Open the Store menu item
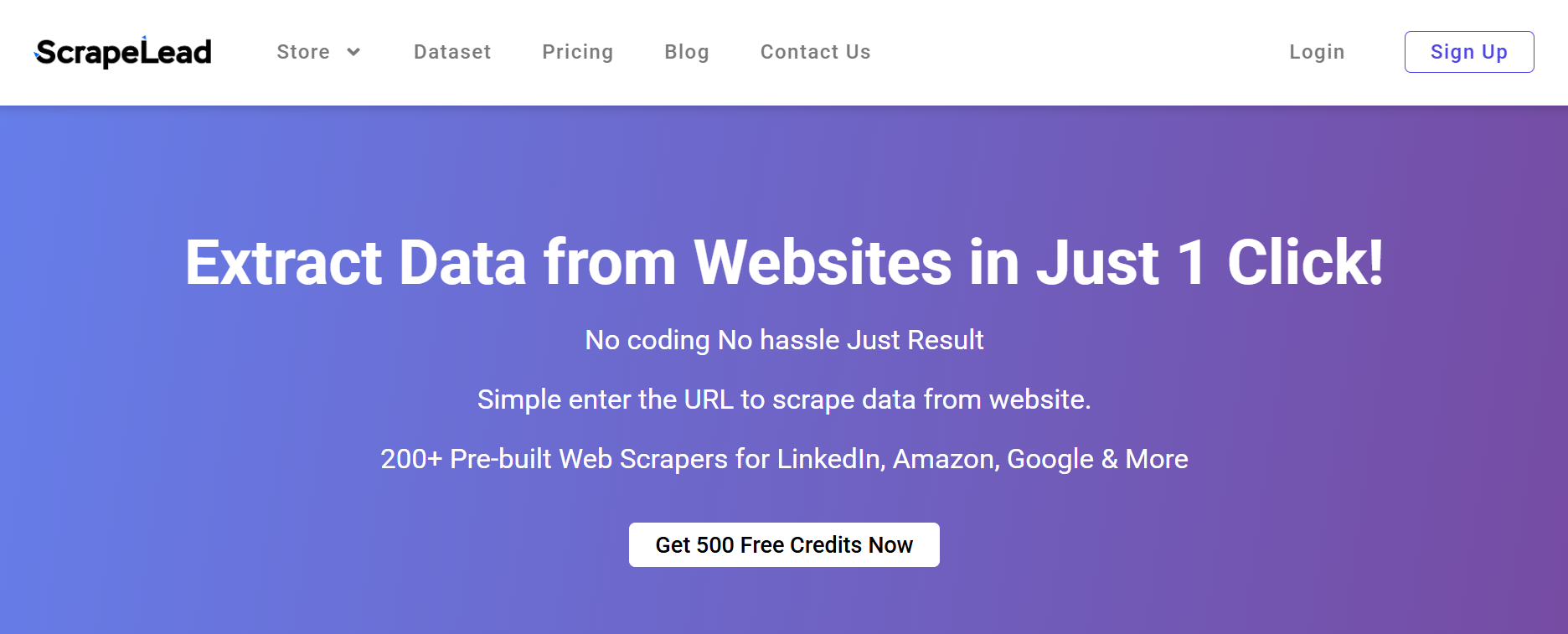 (303, 52)
